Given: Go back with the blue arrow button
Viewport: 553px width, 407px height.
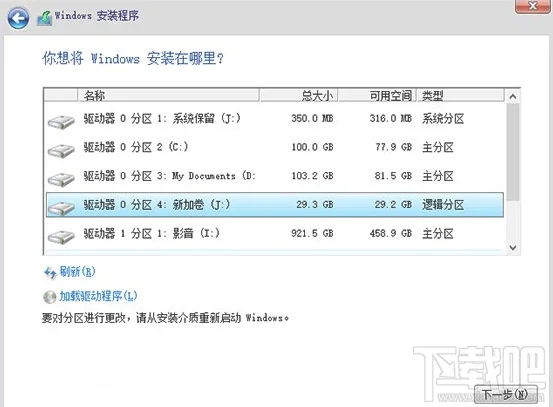Looking at the screenshot, I should [18, 18].
